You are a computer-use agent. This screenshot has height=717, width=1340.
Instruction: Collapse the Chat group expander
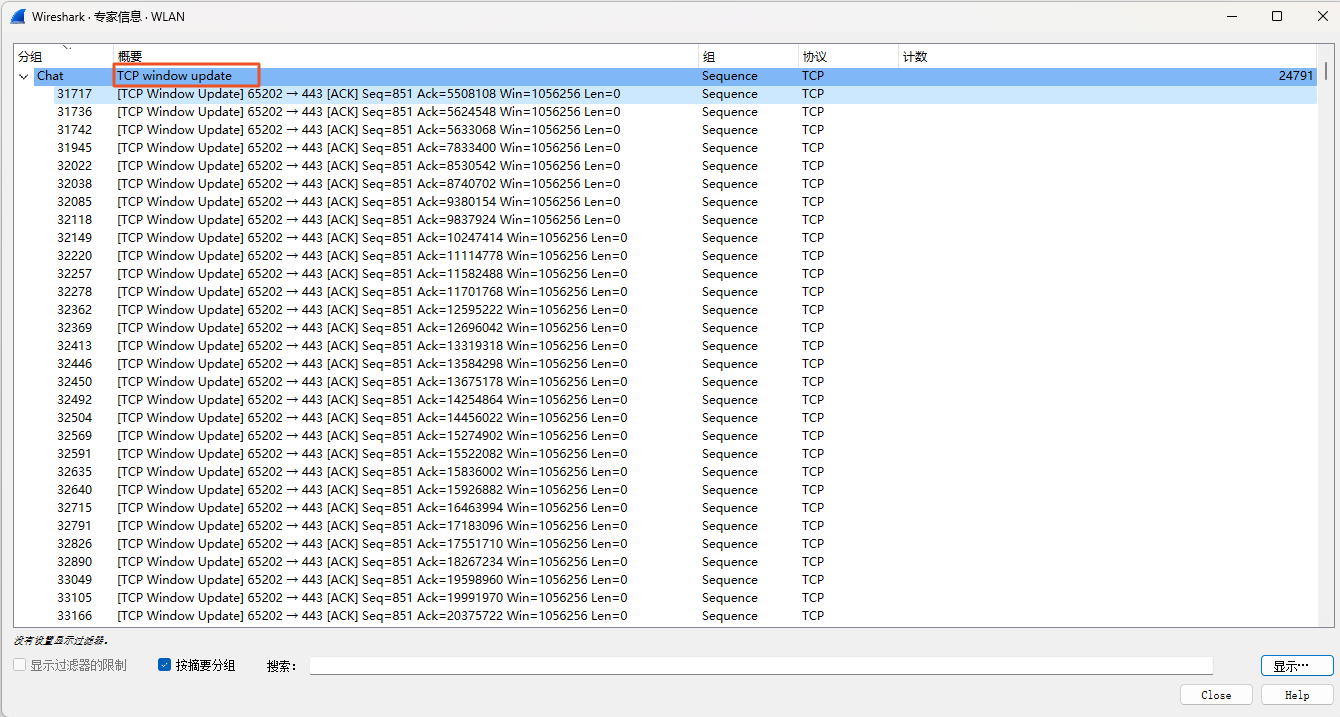24,76
